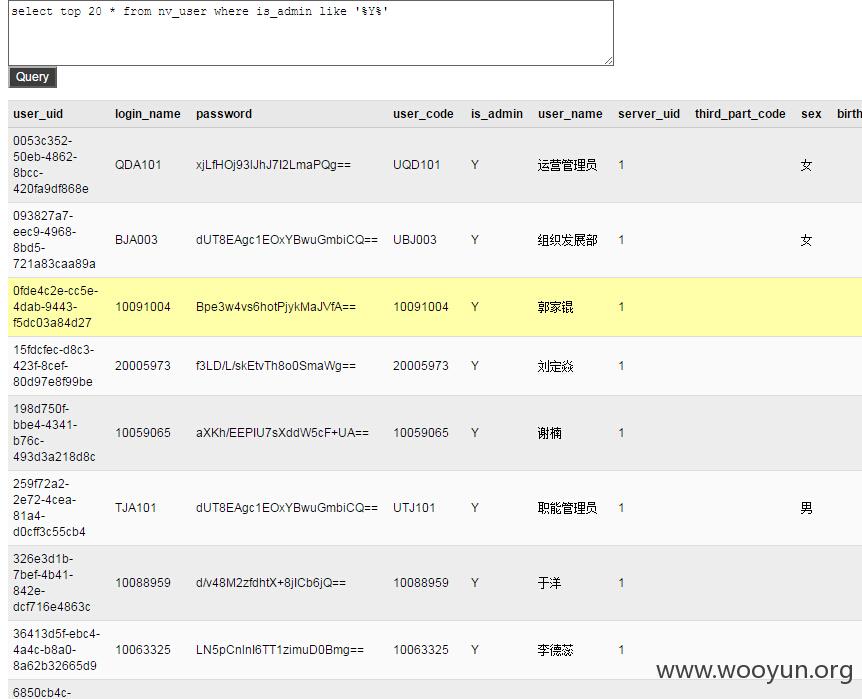Click user name 于洋 cell

coord(550,582)
